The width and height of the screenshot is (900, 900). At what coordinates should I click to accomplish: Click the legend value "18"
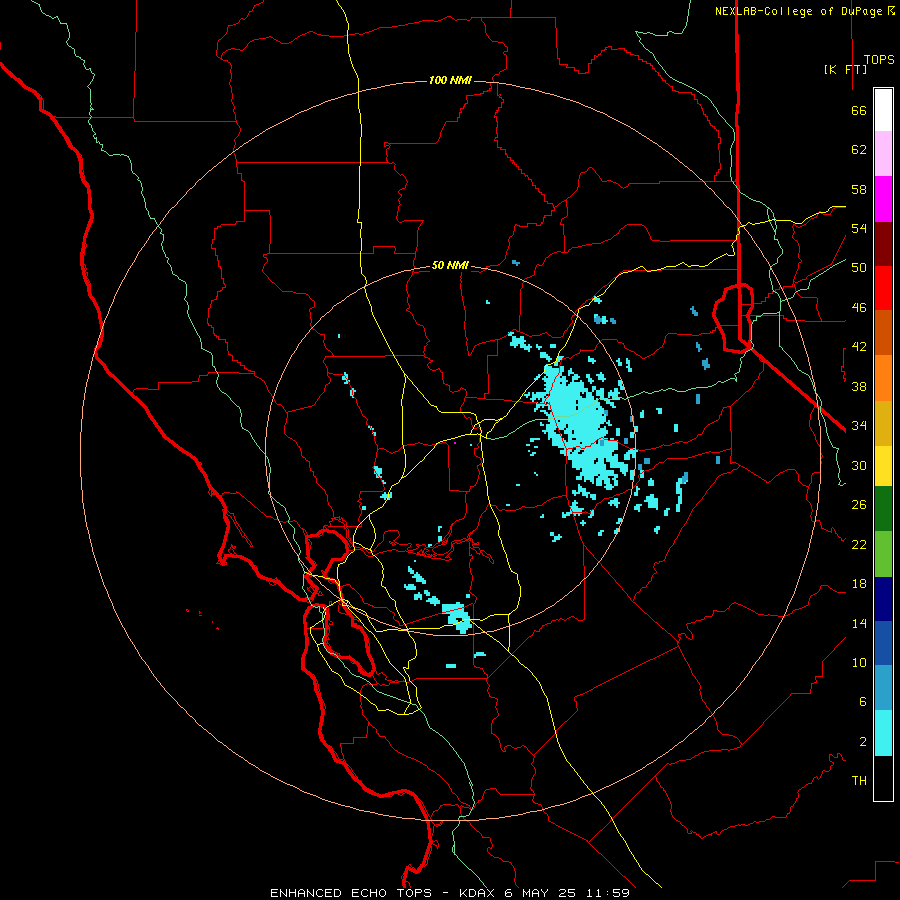pos(859,584)
